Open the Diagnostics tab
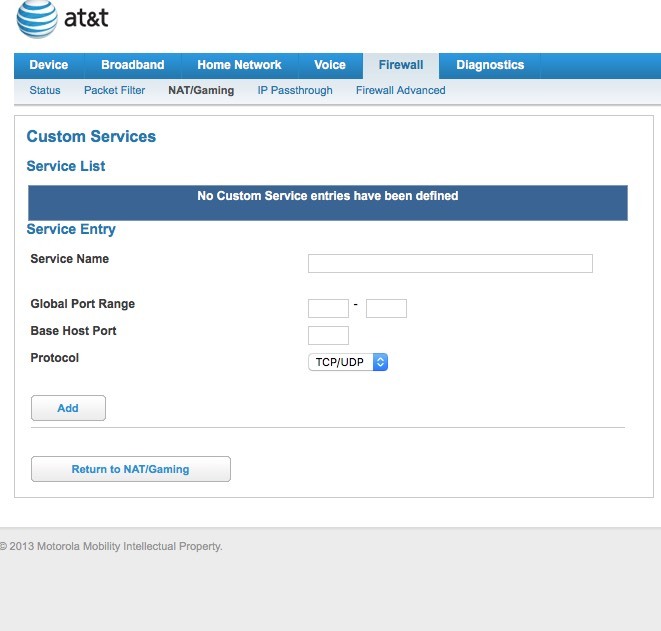This screenshot has width=661, height=631. click(490, 65)
